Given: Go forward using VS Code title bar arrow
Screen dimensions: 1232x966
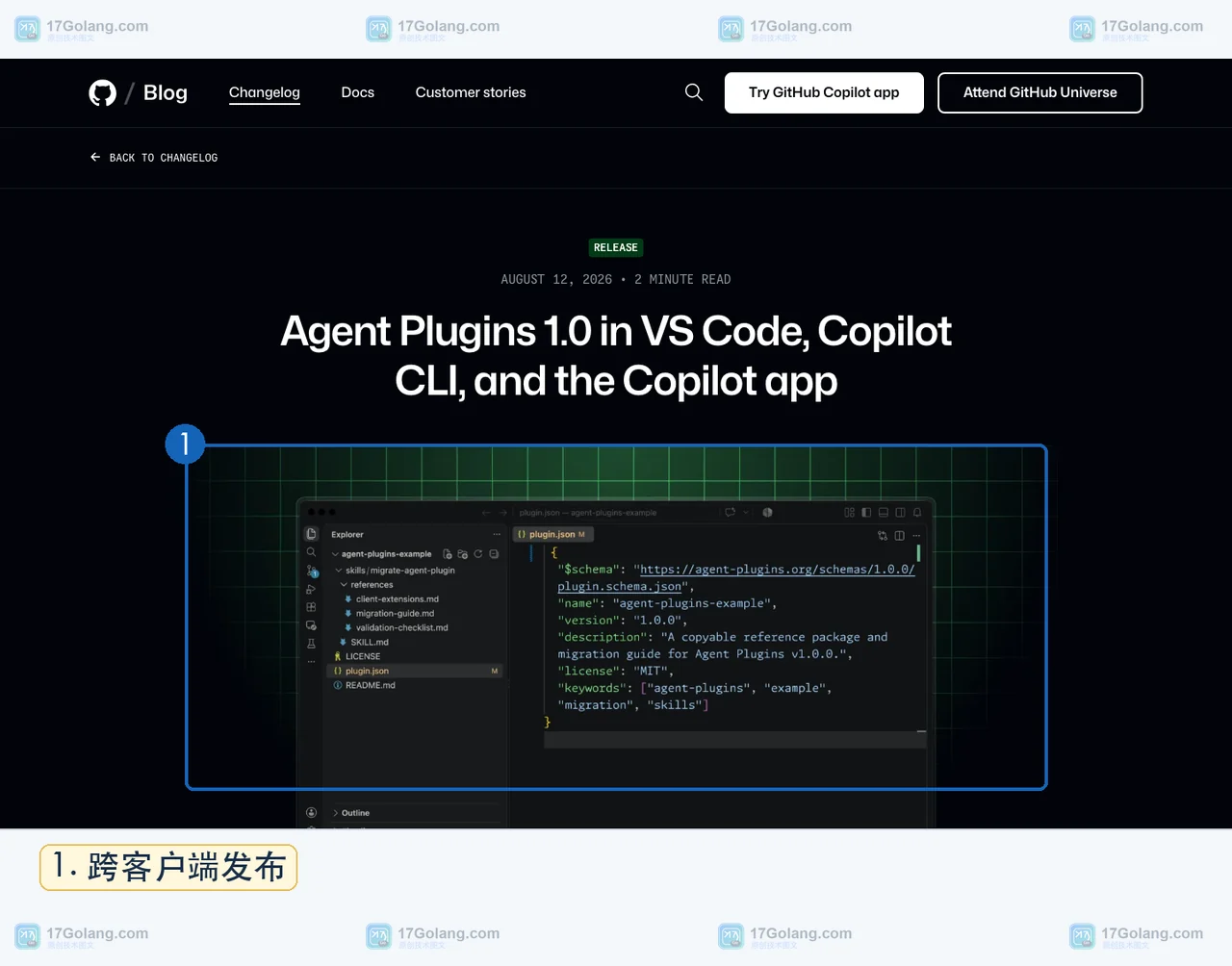Looking at the screenshot, I should pos(502,513).
